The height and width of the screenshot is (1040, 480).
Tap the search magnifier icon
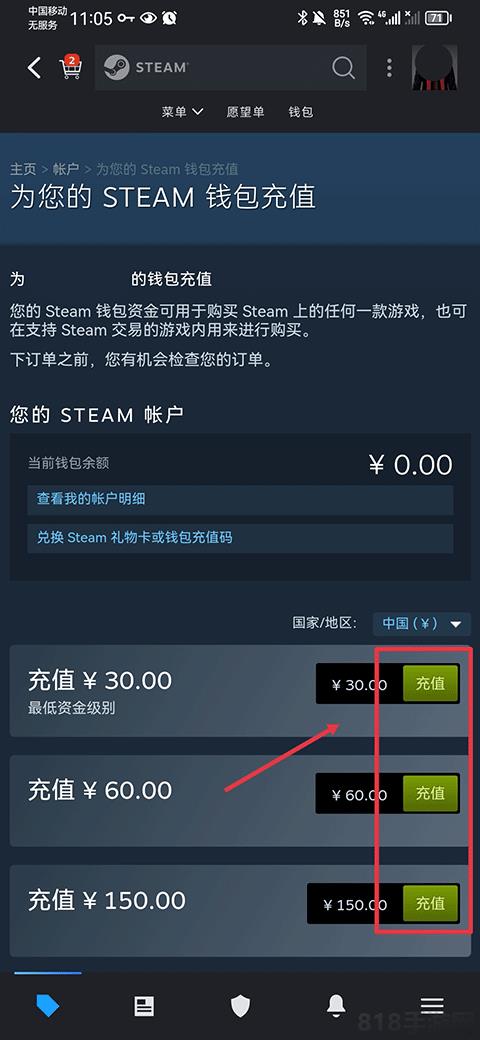click(x=343, y=68)
